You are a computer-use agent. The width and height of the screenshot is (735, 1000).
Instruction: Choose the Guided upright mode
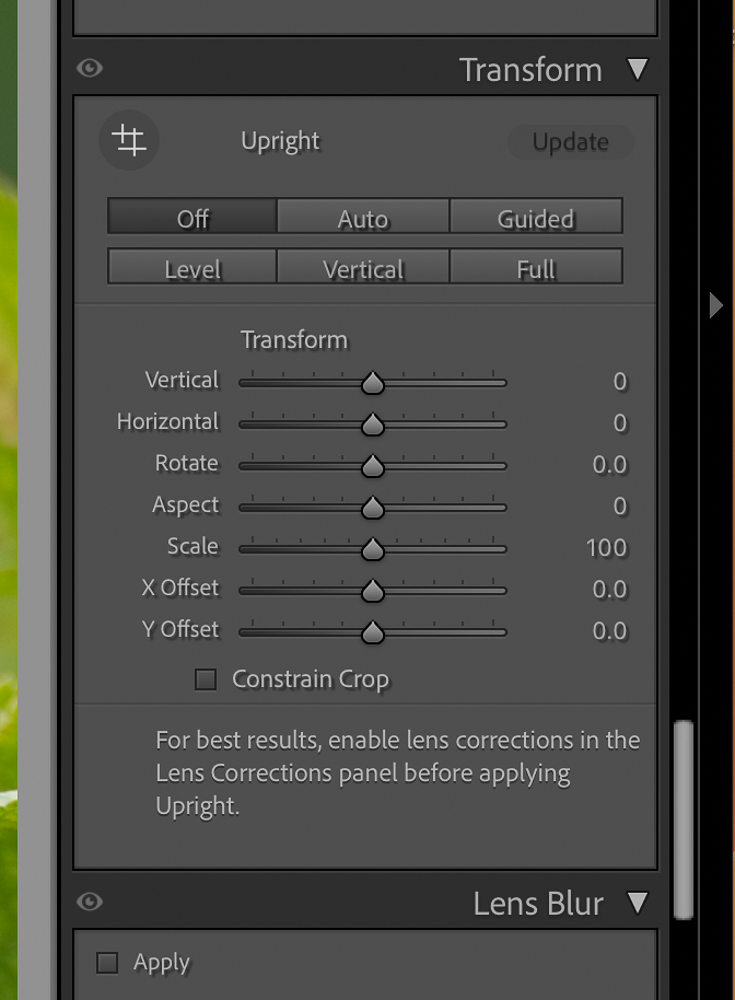click(536, 216)
